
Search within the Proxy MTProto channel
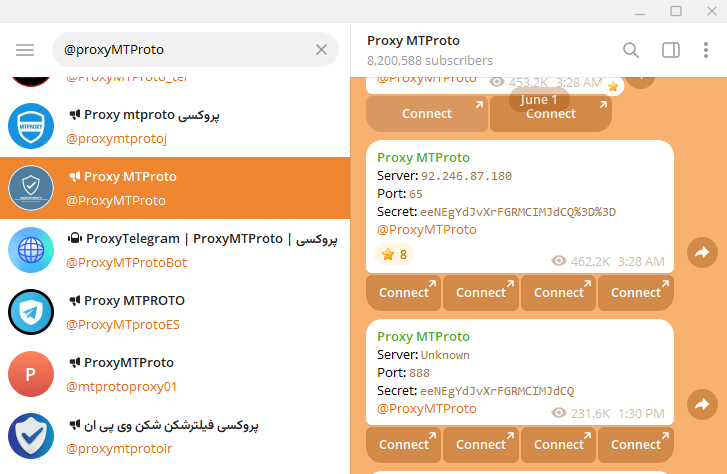pos(631,50)
